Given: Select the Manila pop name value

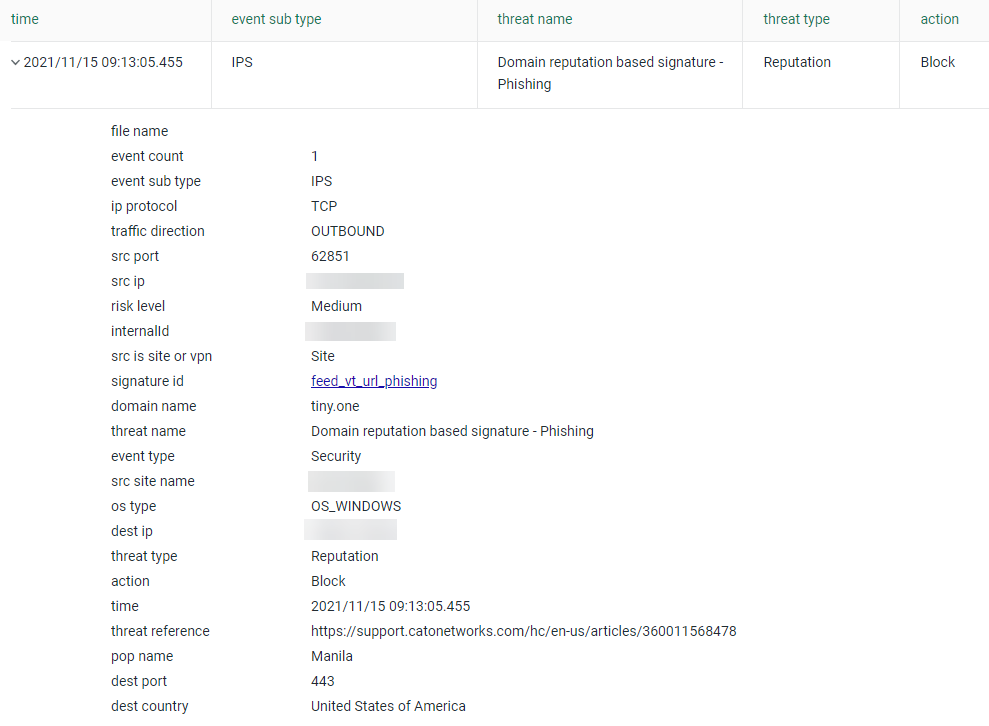Looking at the screenshot, I should point(331,656).
